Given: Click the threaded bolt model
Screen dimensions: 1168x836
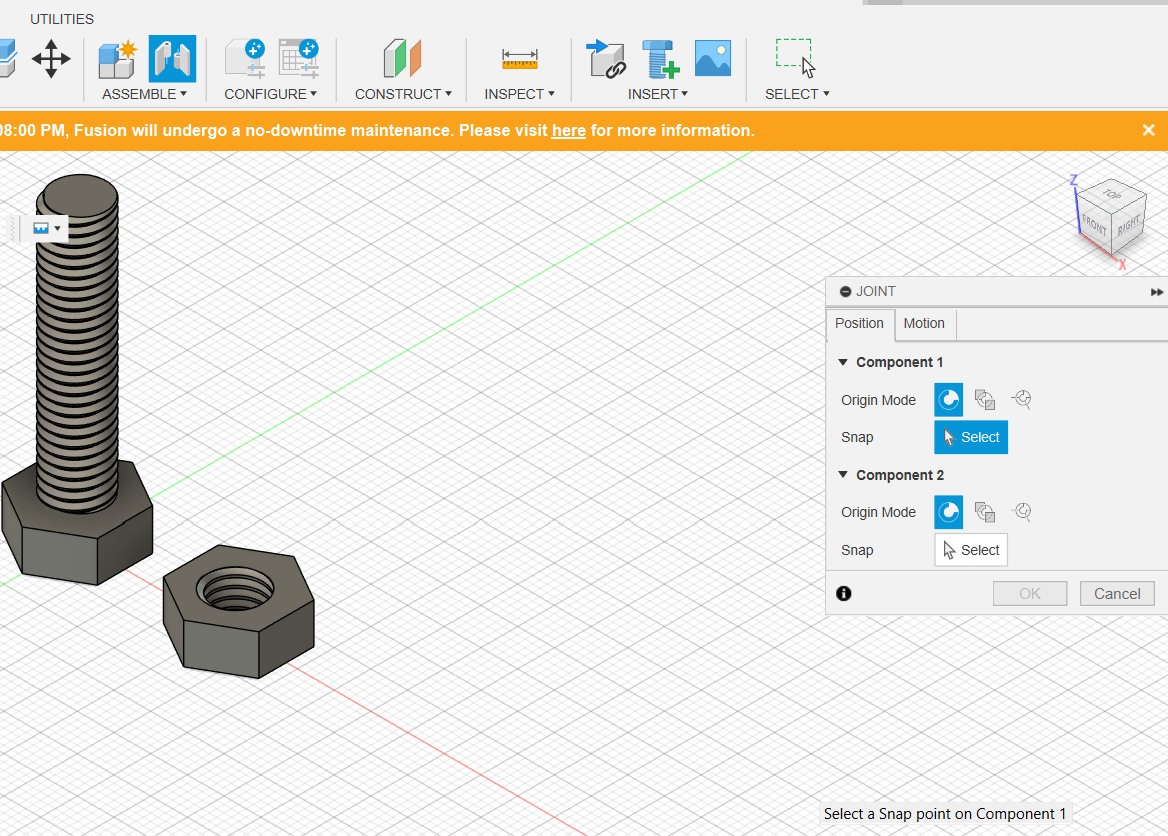Looking at the screenshot, I should point(77,379).
